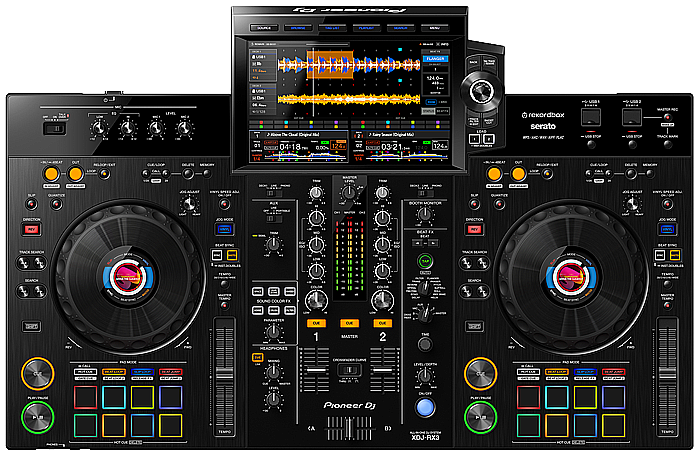Tap the right deck CUE button
This screenshot has height=459, width=700.
pos(480,373)
